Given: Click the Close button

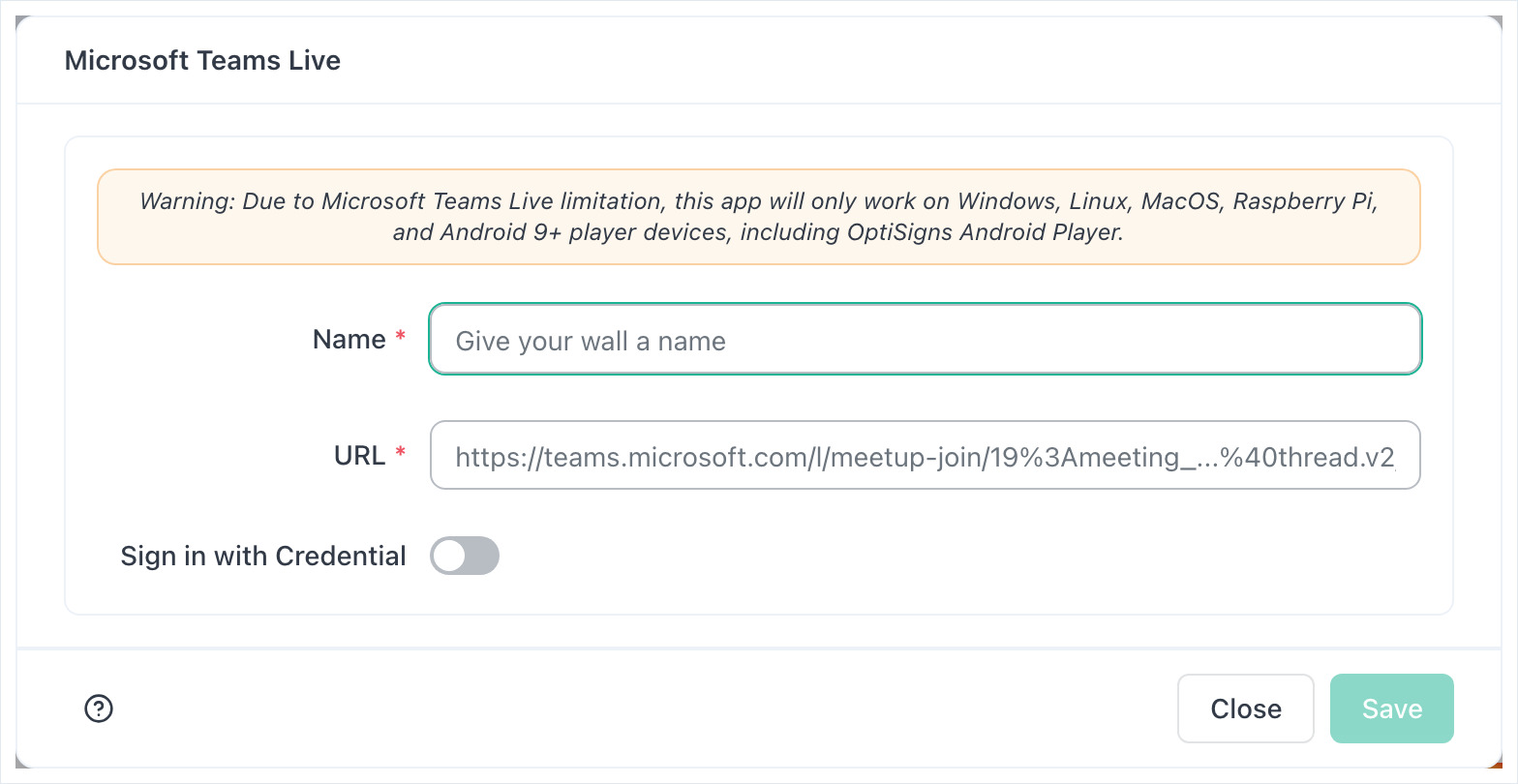Looking at the screenshot, I should [1246, 709].
